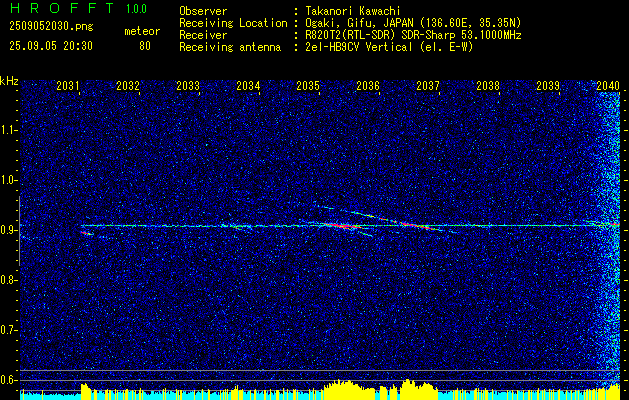Image resolution: width=629 pixels, height=400 pixels.
Task: Click the 2032 time marker
Action: [x=128, y=85]
